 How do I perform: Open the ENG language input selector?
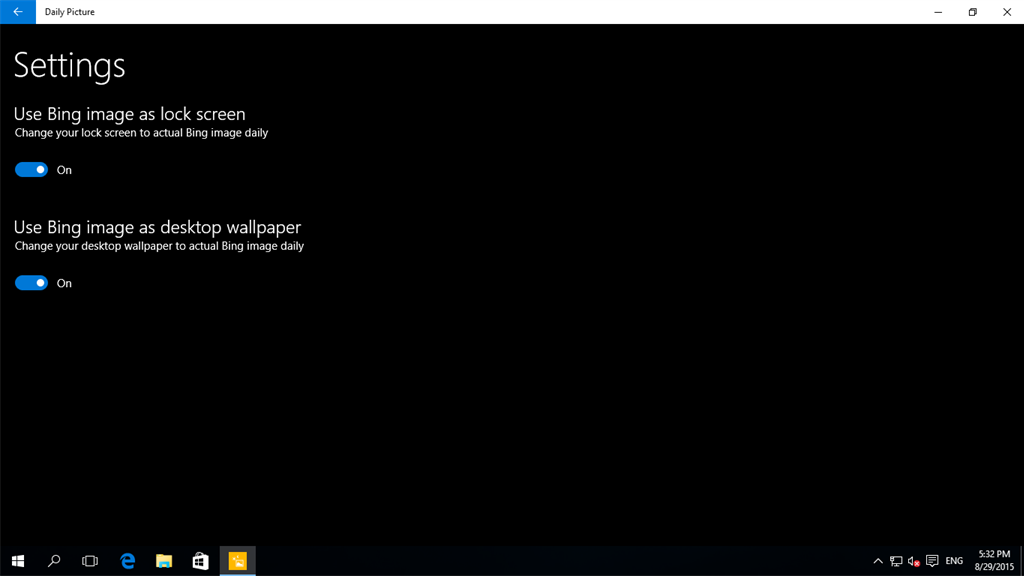(952, 561)
